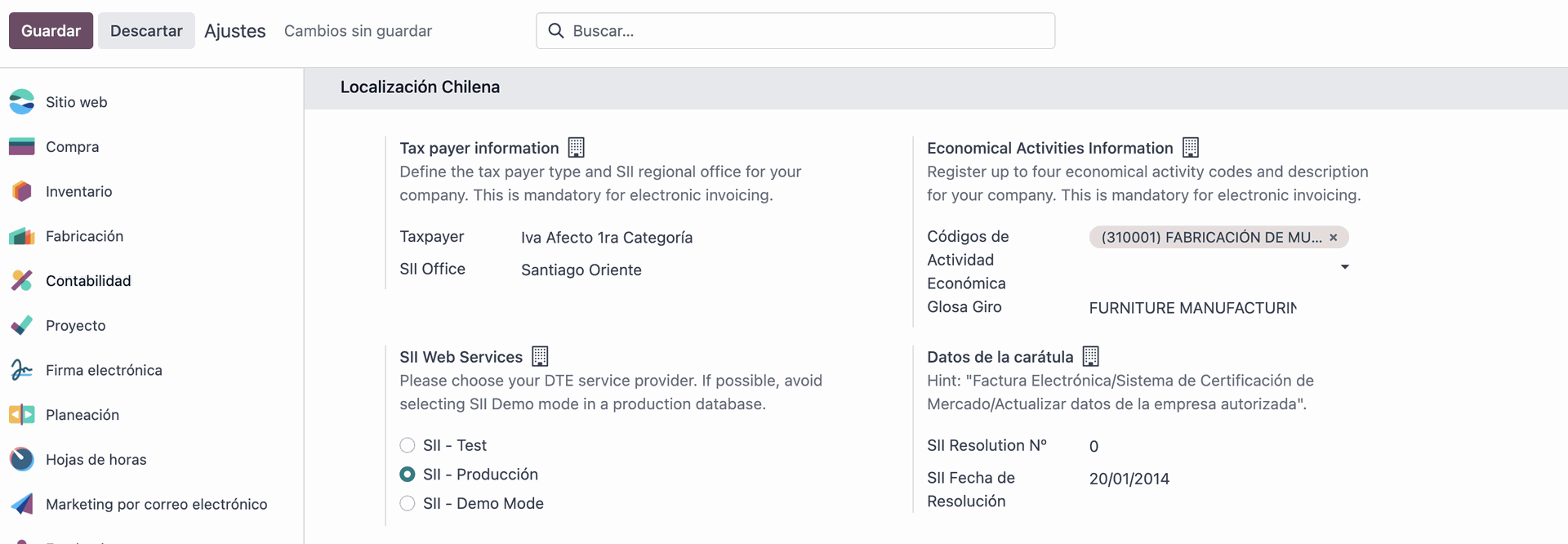Click the SII - Producción label text
The image size is (1568, 544).
click(x=480, y=475)
